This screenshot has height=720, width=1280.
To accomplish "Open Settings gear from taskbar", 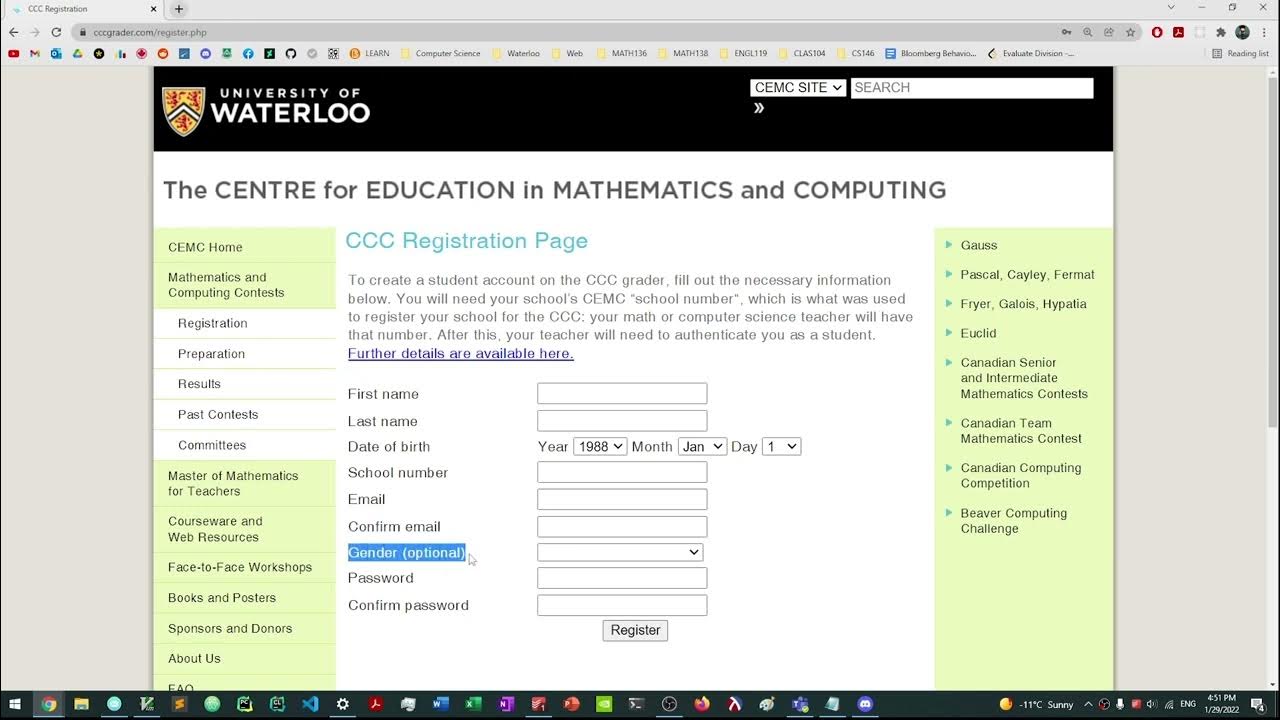I will pyautogui.click(x=342, y=704).
